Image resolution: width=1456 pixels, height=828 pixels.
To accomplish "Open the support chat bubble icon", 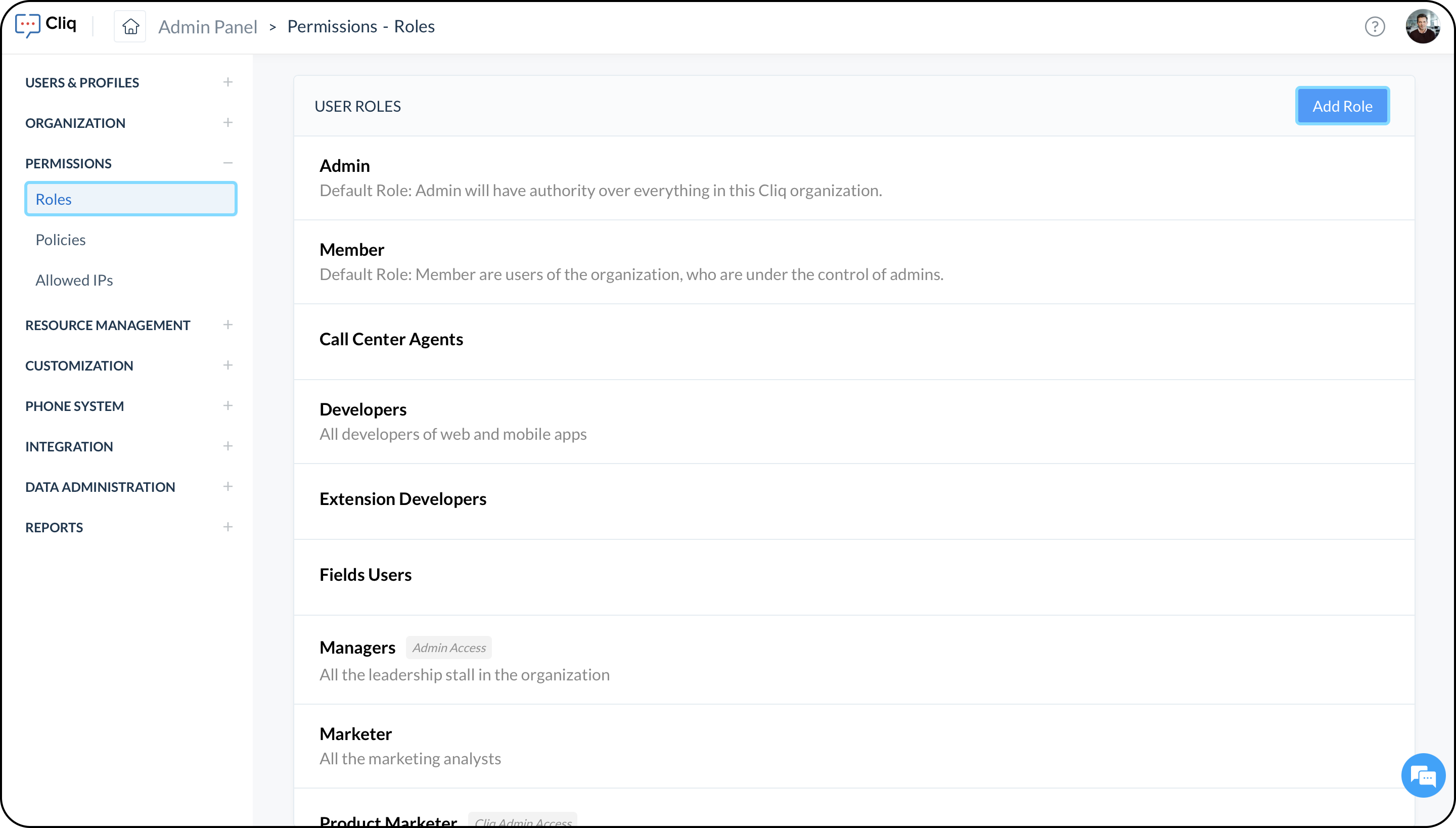I will pyautogui.click(x=1423, y=775).
